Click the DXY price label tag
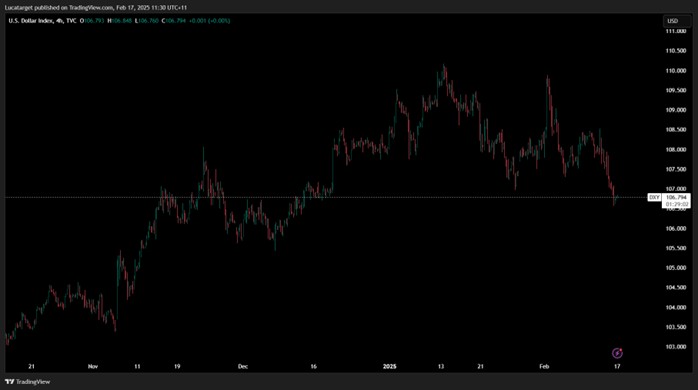The height and width of the screenshot is (390, 698). click(654, 197)
